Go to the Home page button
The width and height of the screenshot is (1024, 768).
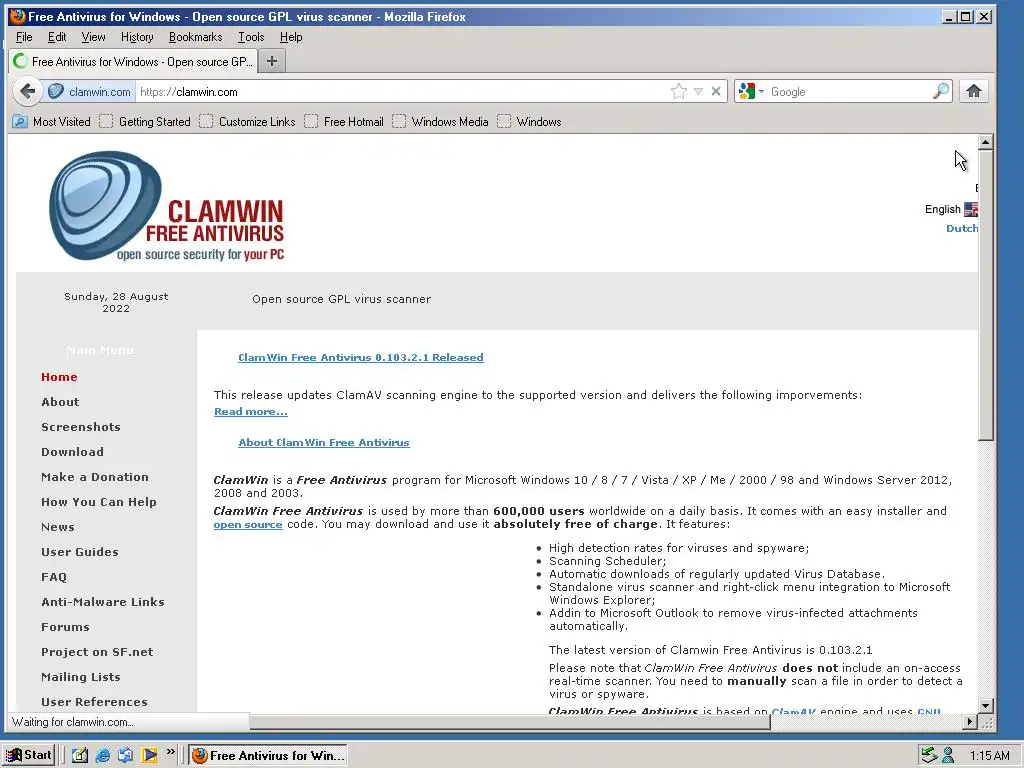click(974, 91)
